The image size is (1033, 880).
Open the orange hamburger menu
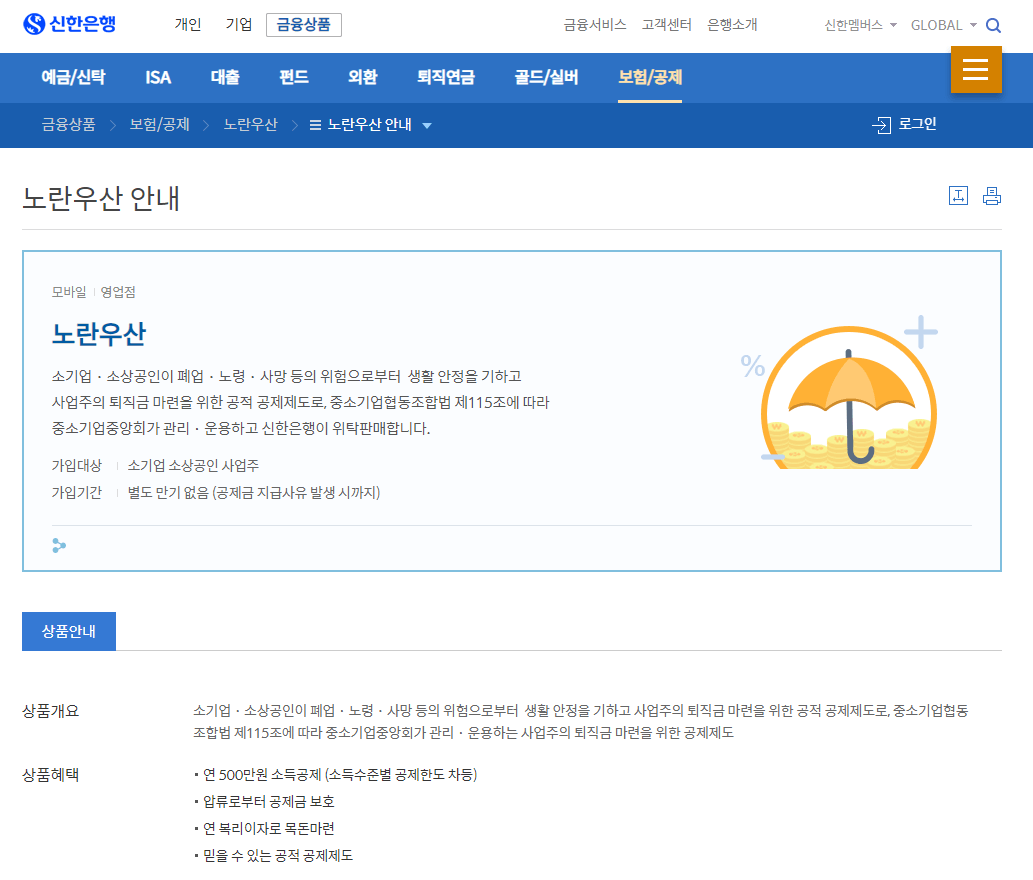tap(976, 71)
